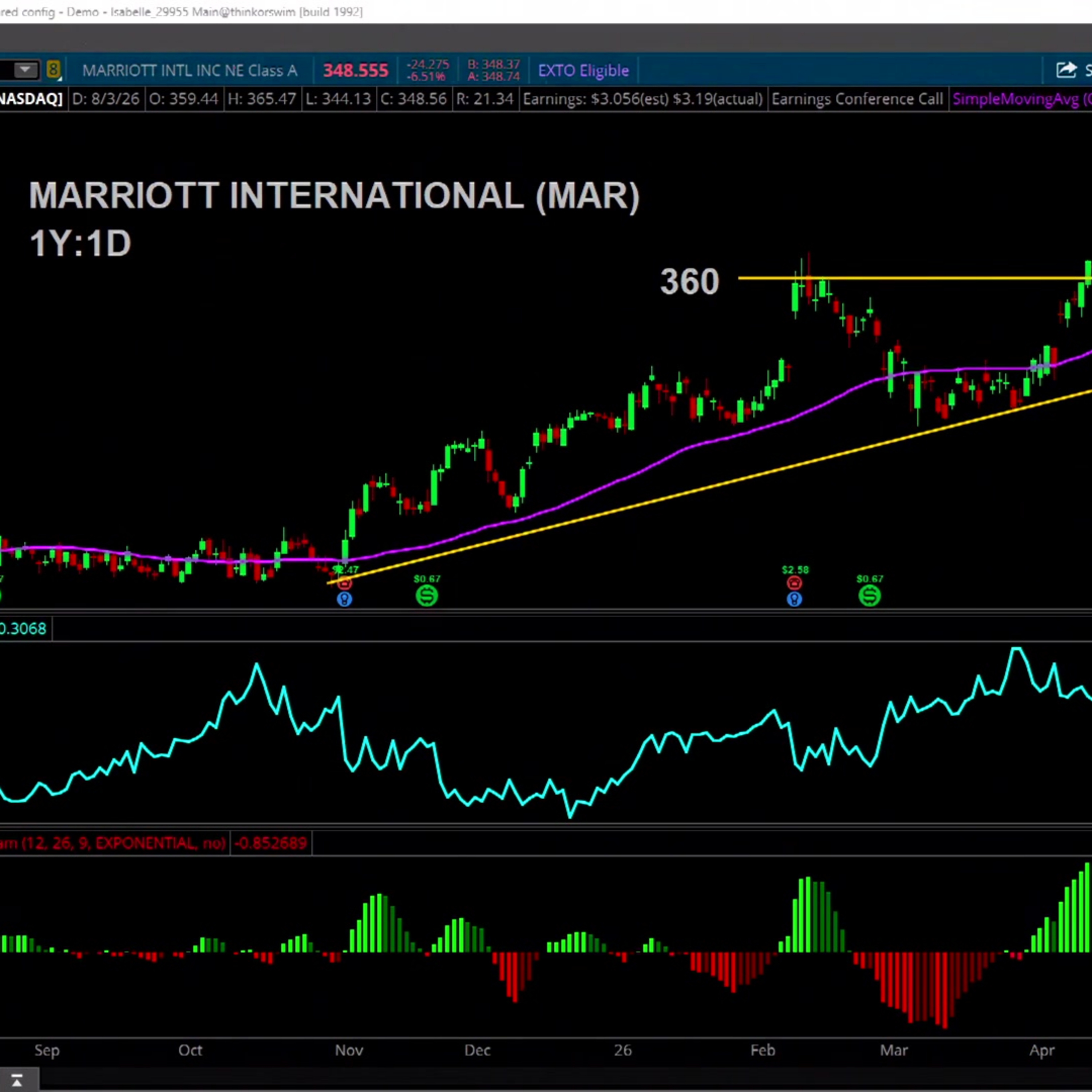Click the close price C: 348.56
The height and width of the screenshot is (1092, 1092).
414,99
